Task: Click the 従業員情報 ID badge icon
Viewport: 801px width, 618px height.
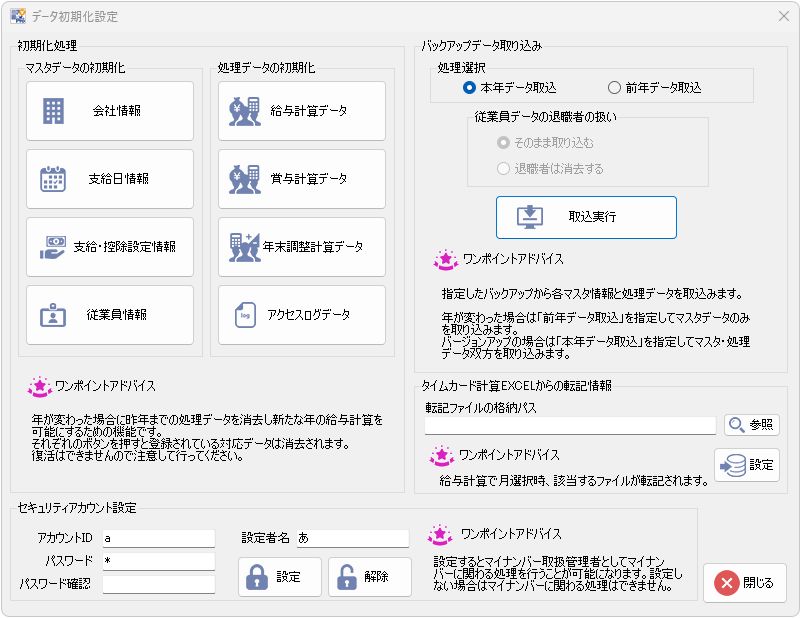Action: click(53, 315)
